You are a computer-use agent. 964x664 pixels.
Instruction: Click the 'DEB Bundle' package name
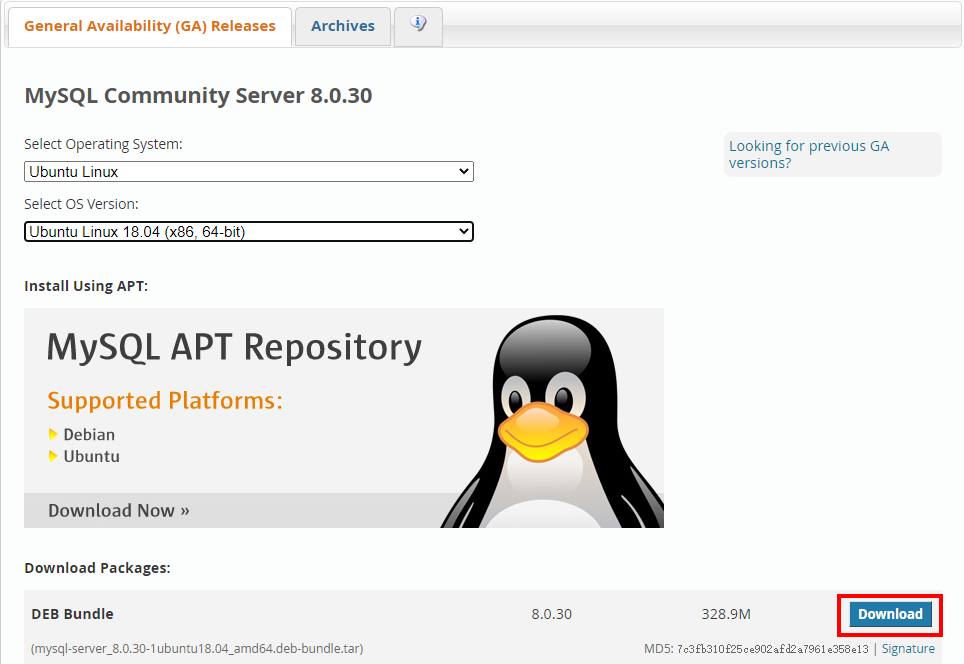pos(73,614)
